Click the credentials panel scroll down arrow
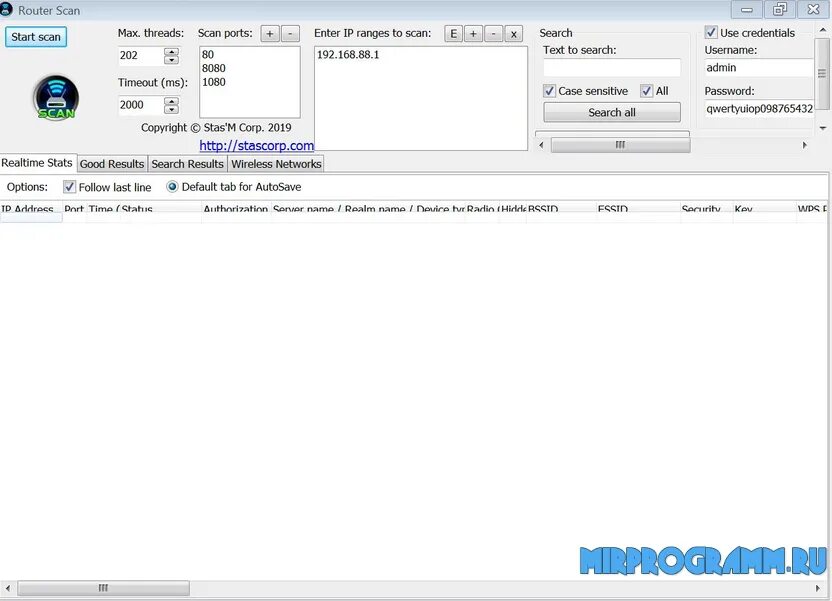The width and height of the screenshot is (832, 601). (x=822, y=128)
